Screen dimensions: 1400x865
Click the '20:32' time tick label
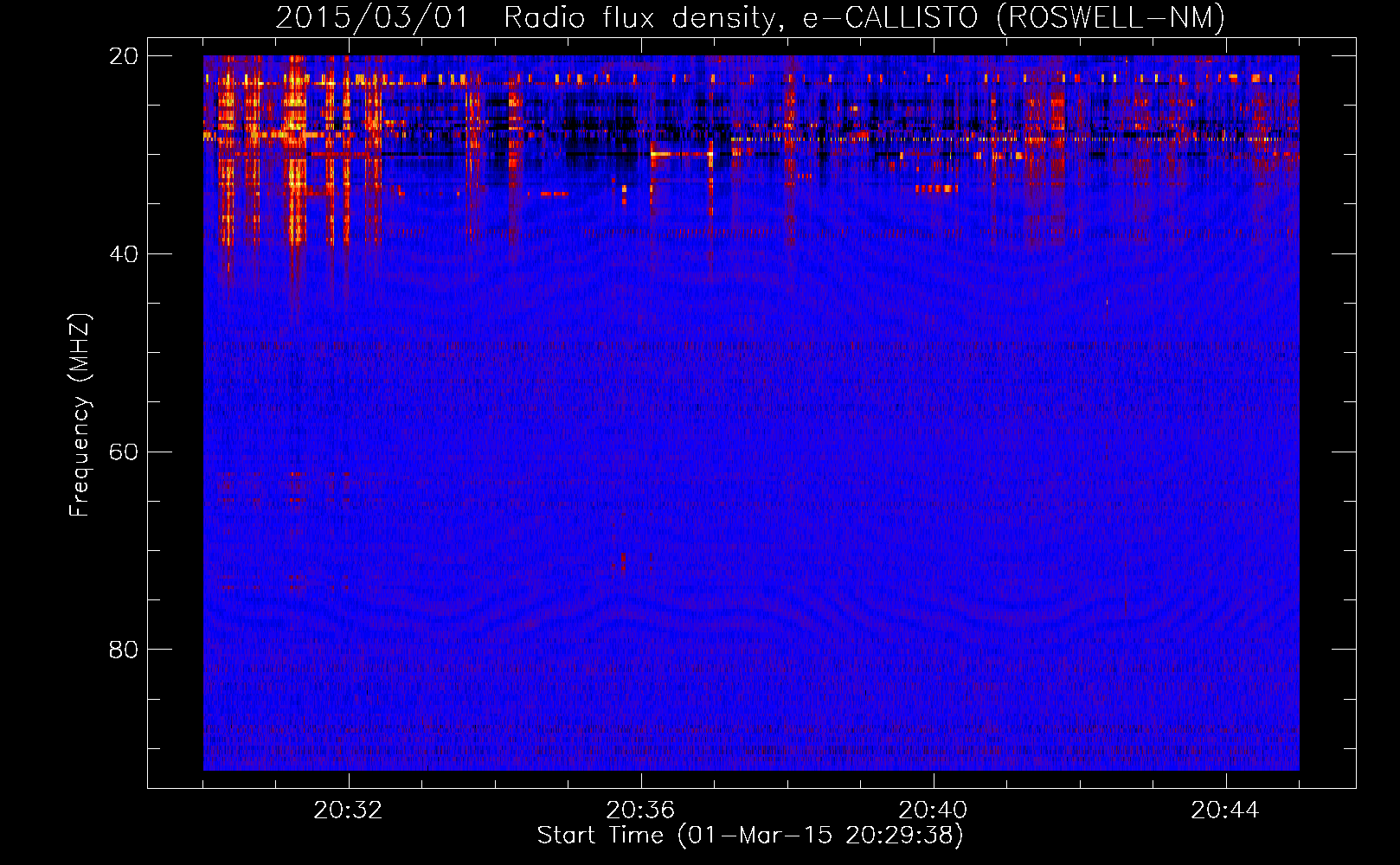point(348,811)
